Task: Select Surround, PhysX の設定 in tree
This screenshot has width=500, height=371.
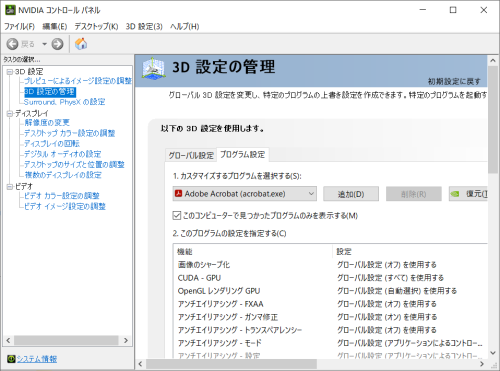Action: coord(64,102)
